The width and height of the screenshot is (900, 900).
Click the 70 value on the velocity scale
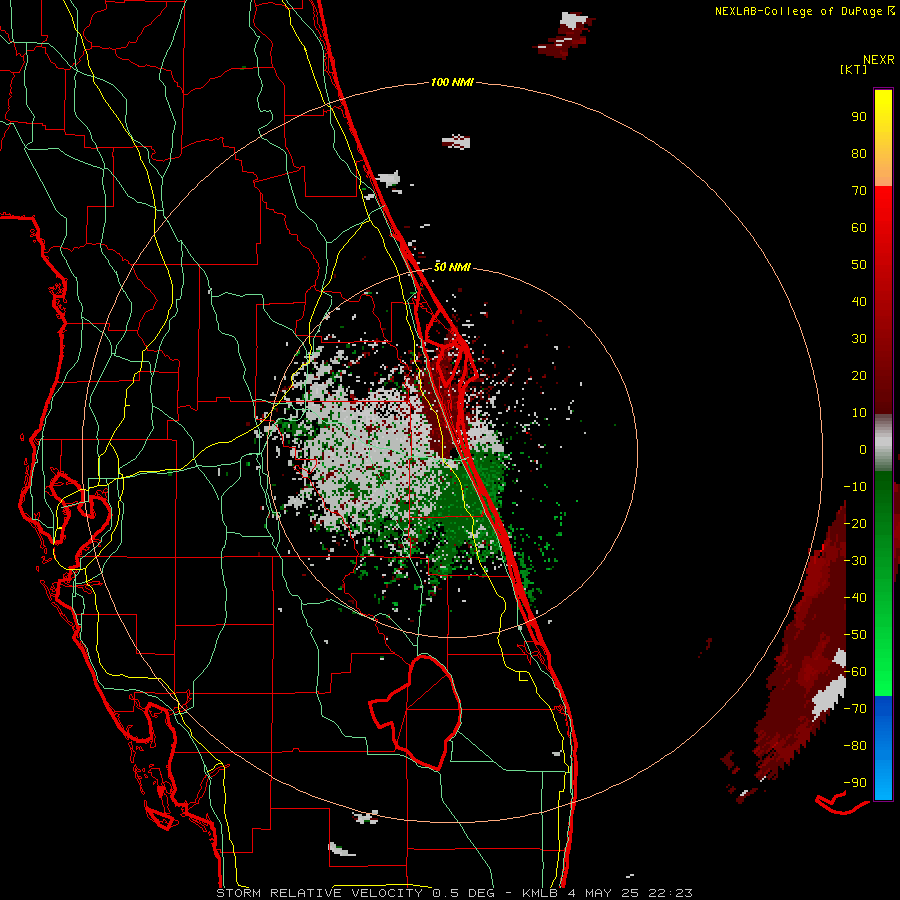(x=859, y=191)
